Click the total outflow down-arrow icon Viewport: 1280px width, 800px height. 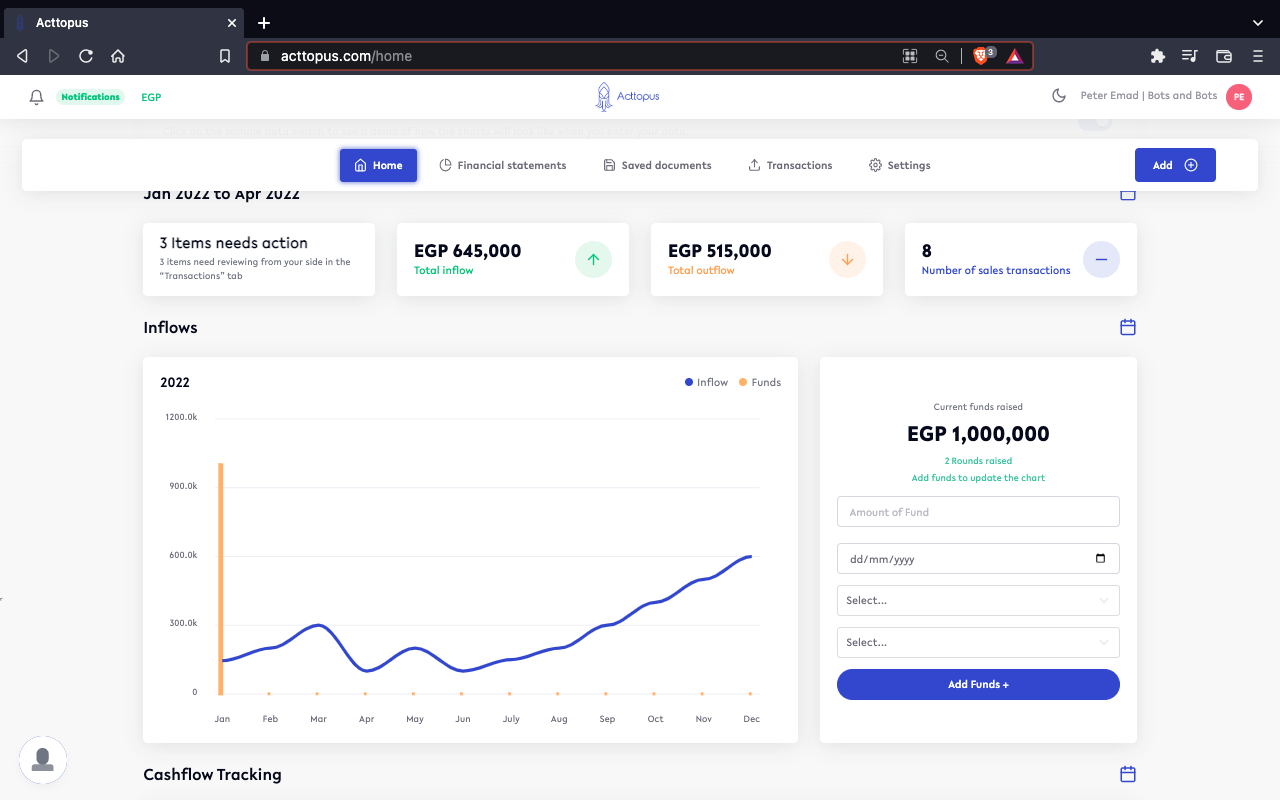847,260
